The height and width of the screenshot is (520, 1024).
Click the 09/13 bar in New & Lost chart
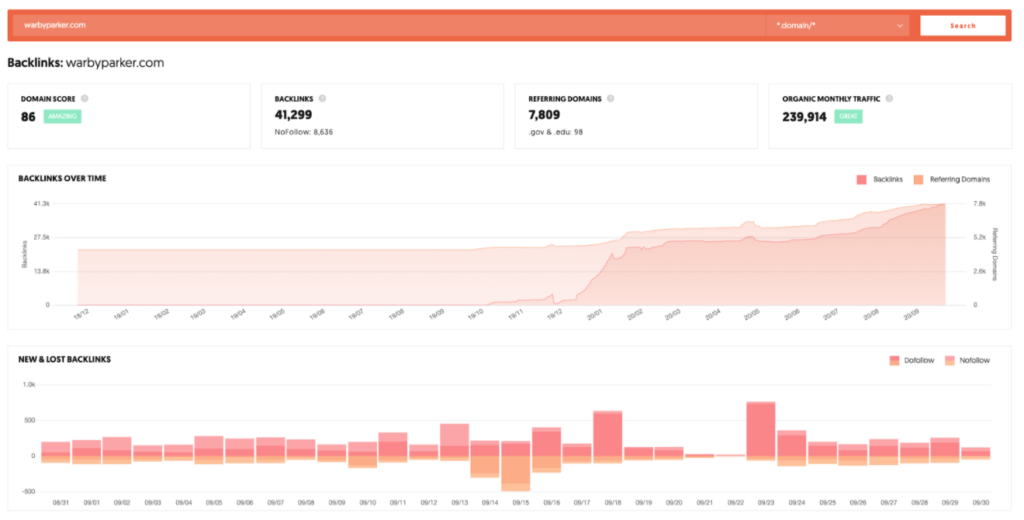click(x=455, y=442)
